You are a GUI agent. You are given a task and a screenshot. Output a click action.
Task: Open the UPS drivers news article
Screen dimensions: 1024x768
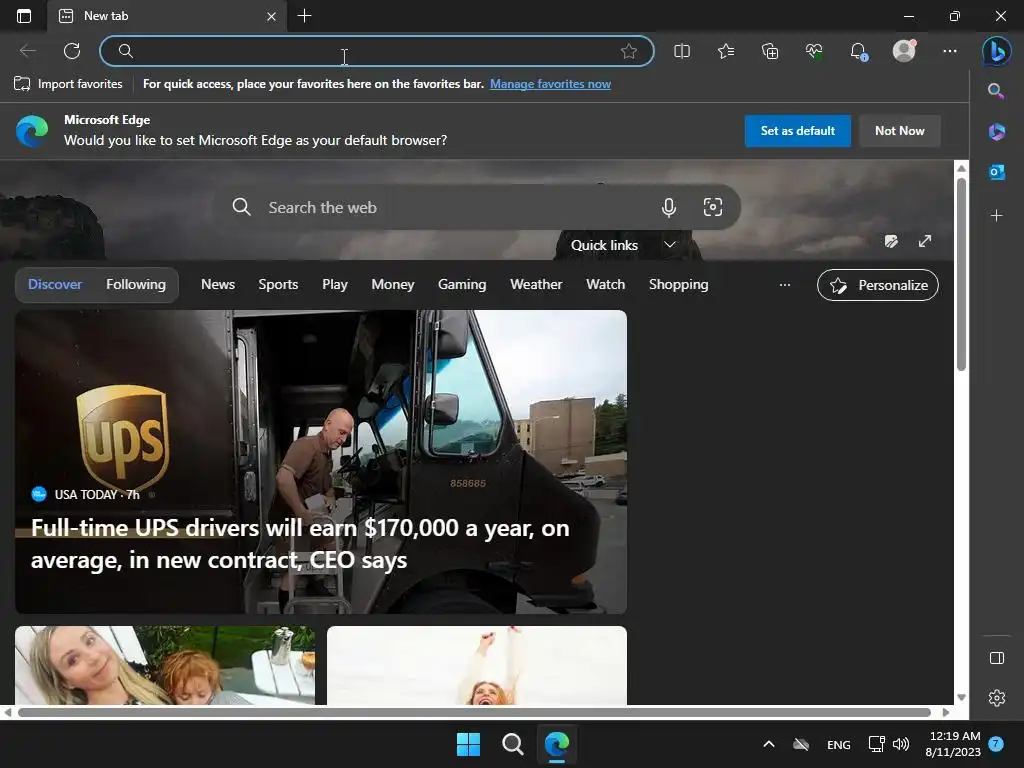tap(321, 462)
